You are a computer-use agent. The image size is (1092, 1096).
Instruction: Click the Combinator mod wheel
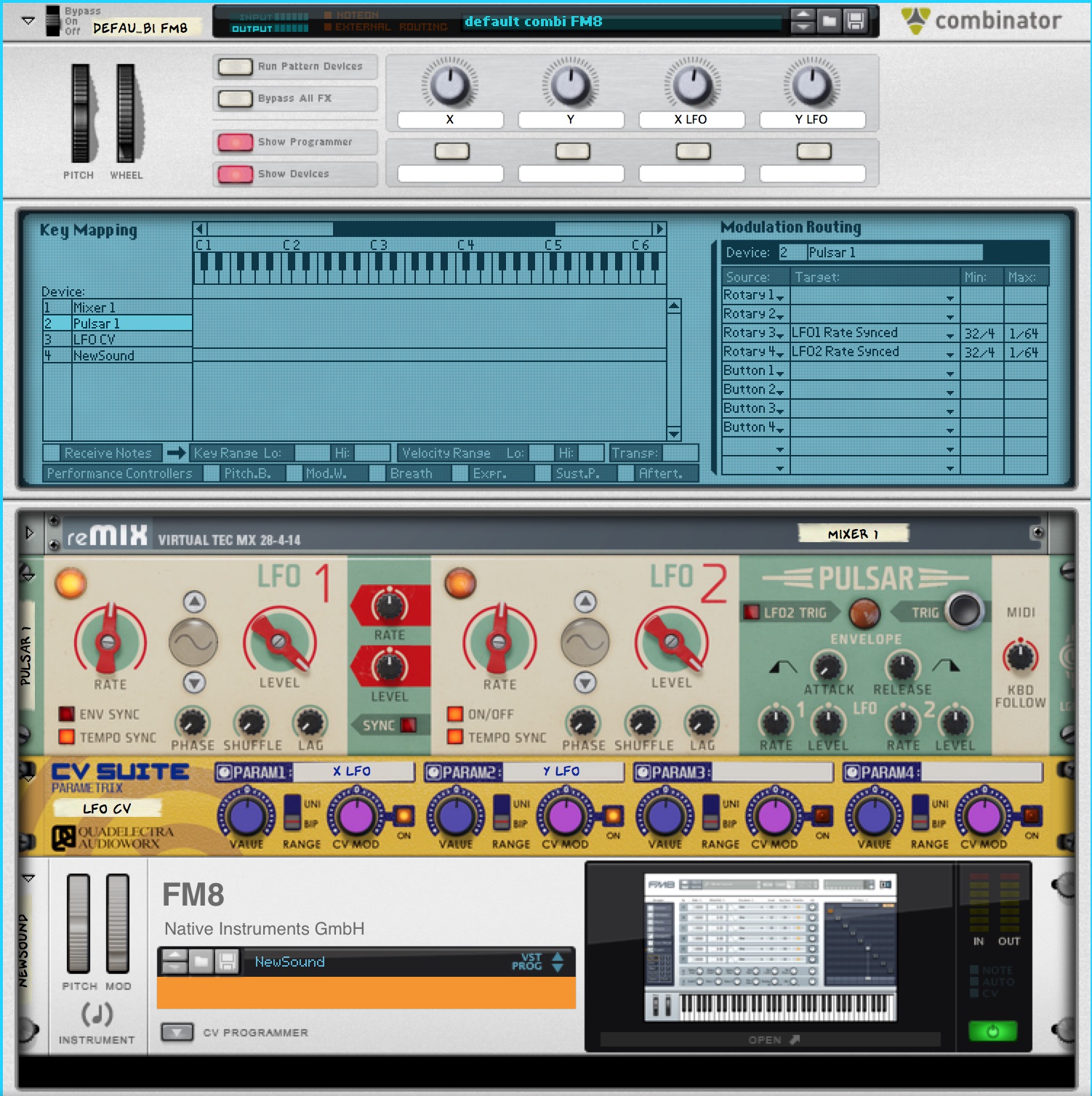[x=126, y=113]
